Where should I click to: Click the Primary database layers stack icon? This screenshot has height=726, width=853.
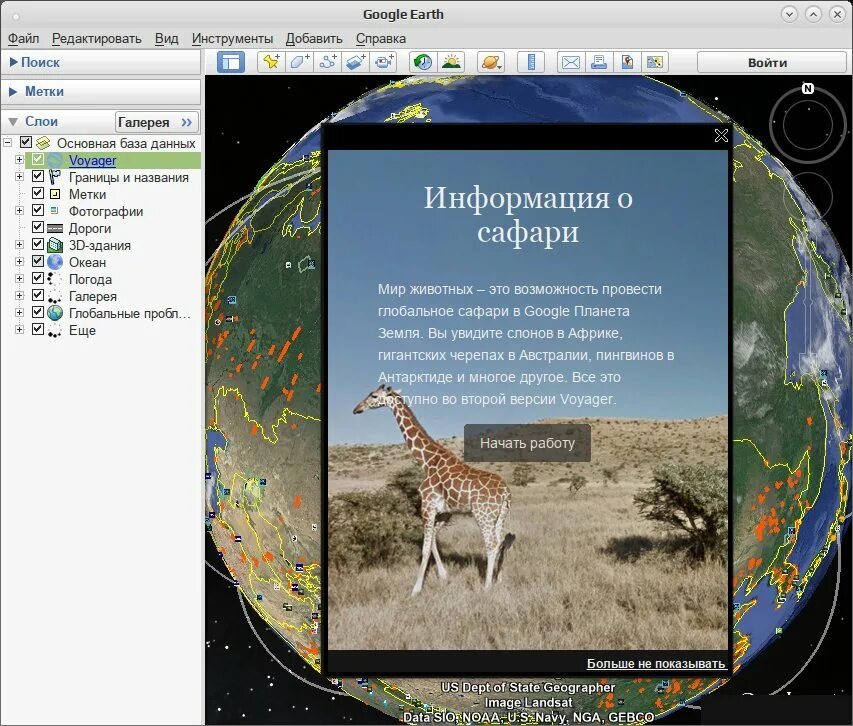coord(43,143)
